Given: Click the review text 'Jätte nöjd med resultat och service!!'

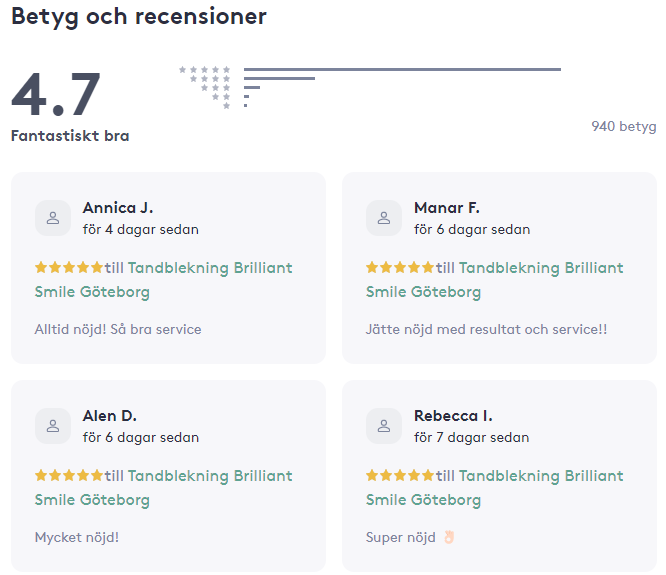Looking at the screenshot, I should pyautogui.click(x=486, y=329).
